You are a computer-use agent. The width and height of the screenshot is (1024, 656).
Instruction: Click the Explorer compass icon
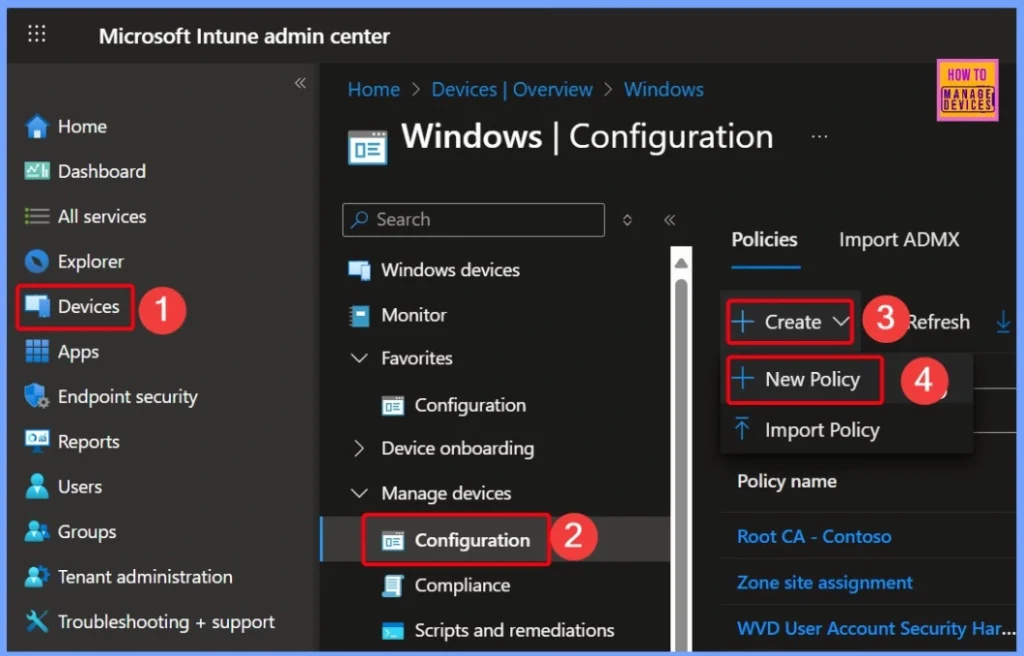pyautogui.click(x=37, y=261)
